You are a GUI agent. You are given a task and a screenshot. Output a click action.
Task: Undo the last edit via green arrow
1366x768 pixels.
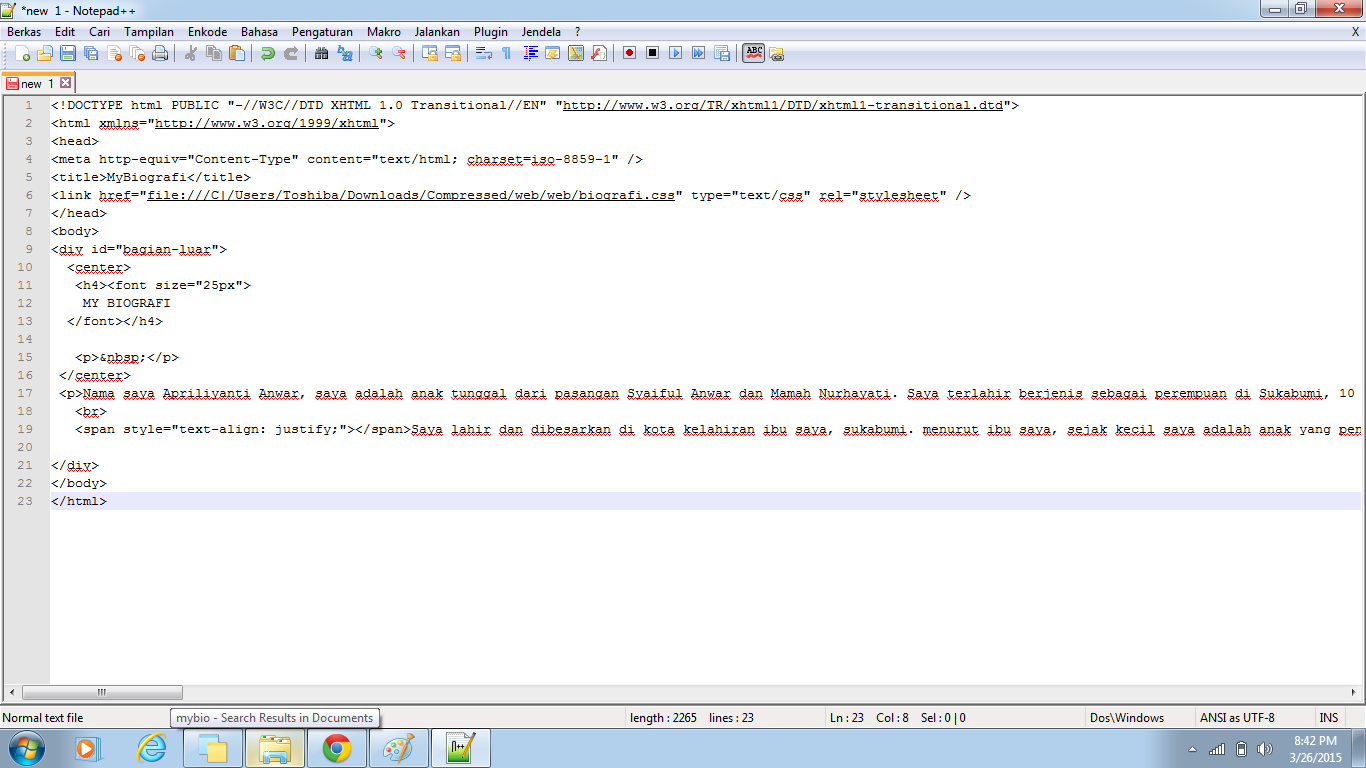[x=267, y=53]
